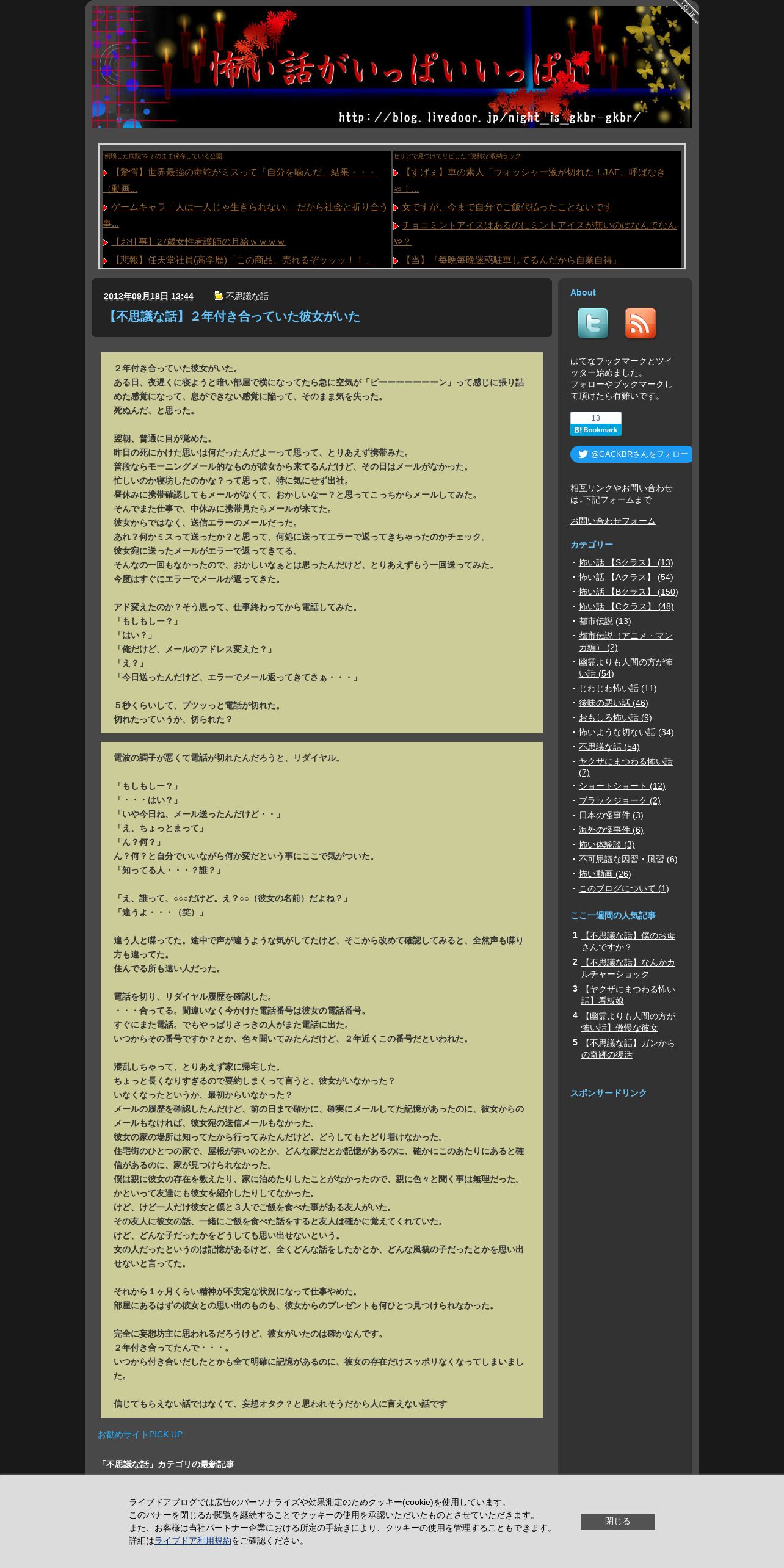Screen dimensions: 784x1568
Task: Open 怖い体験談 (3) category
Action: click(x=607, y=844)
